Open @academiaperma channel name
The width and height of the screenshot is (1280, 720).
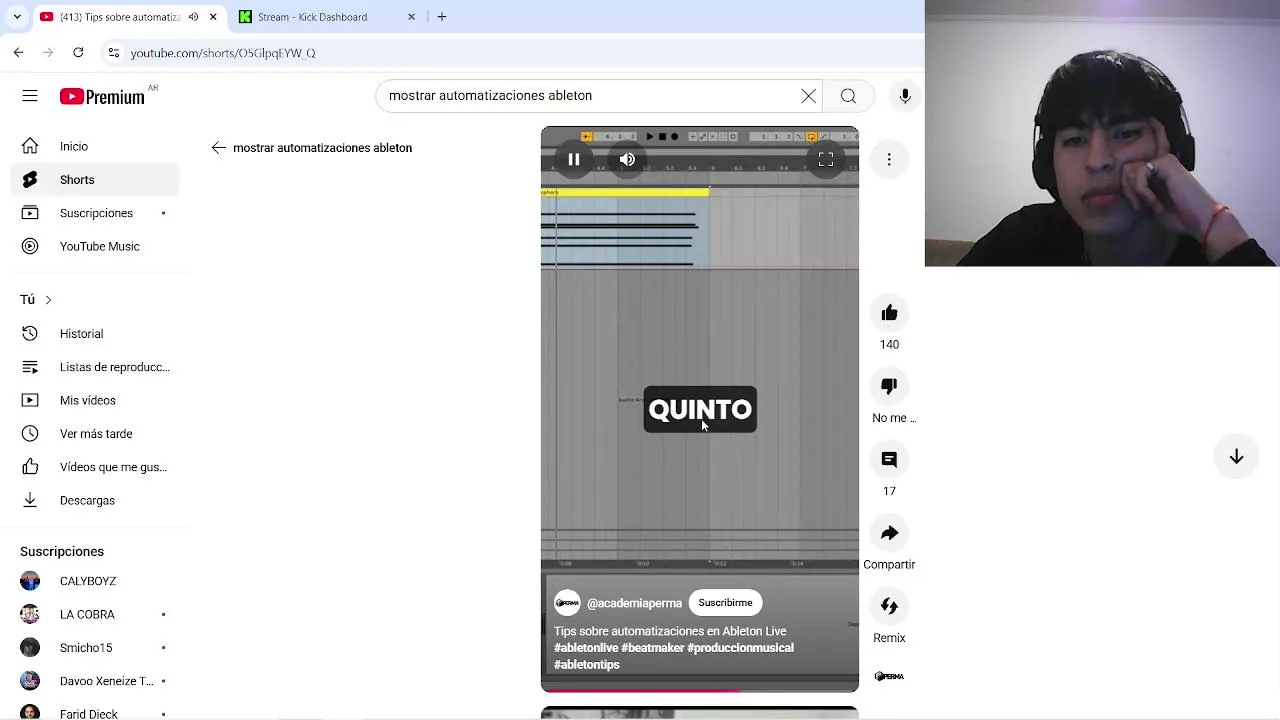pos(634,603)
